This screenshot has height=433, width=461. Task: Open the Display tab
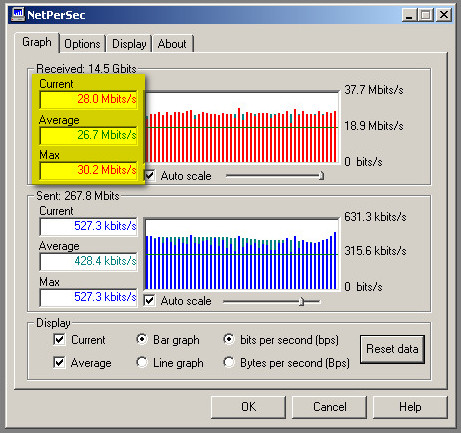coord(129,44)
